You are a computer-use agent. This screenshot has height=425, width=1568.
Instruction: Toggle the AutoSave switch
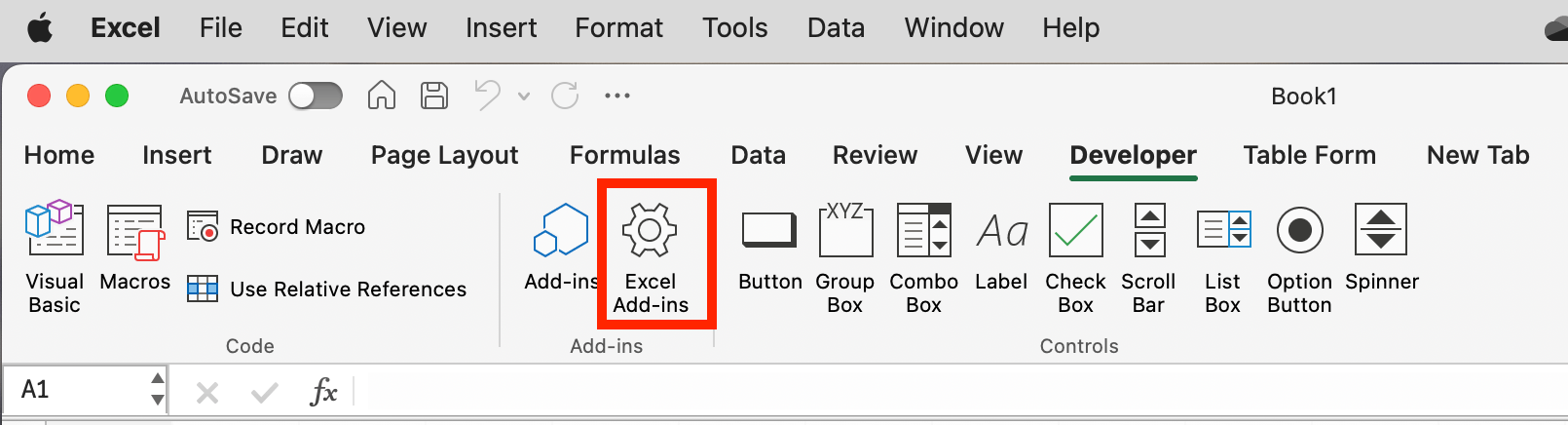316,96
